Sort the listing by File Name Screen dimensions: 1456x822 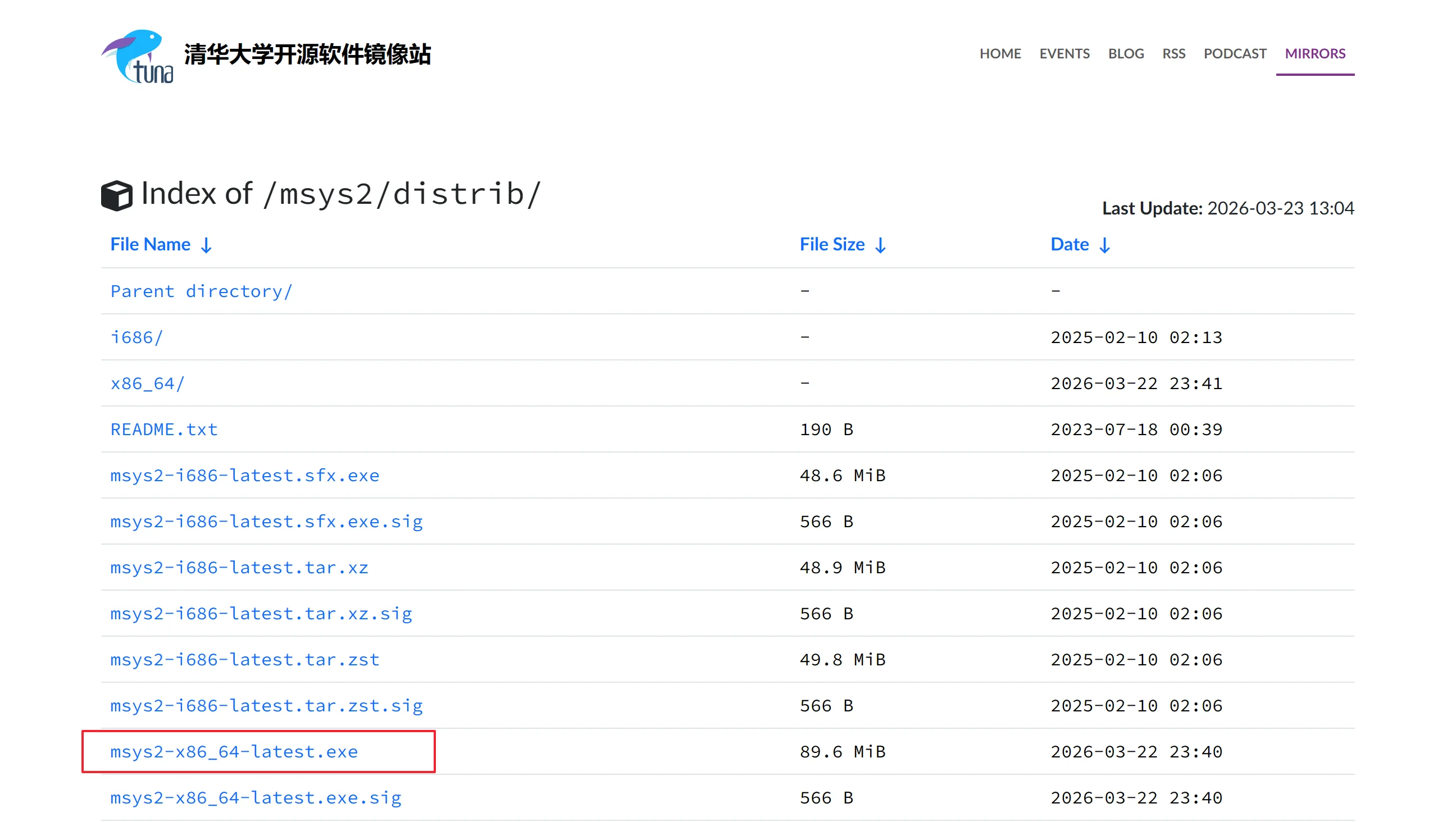click(161, 245)
